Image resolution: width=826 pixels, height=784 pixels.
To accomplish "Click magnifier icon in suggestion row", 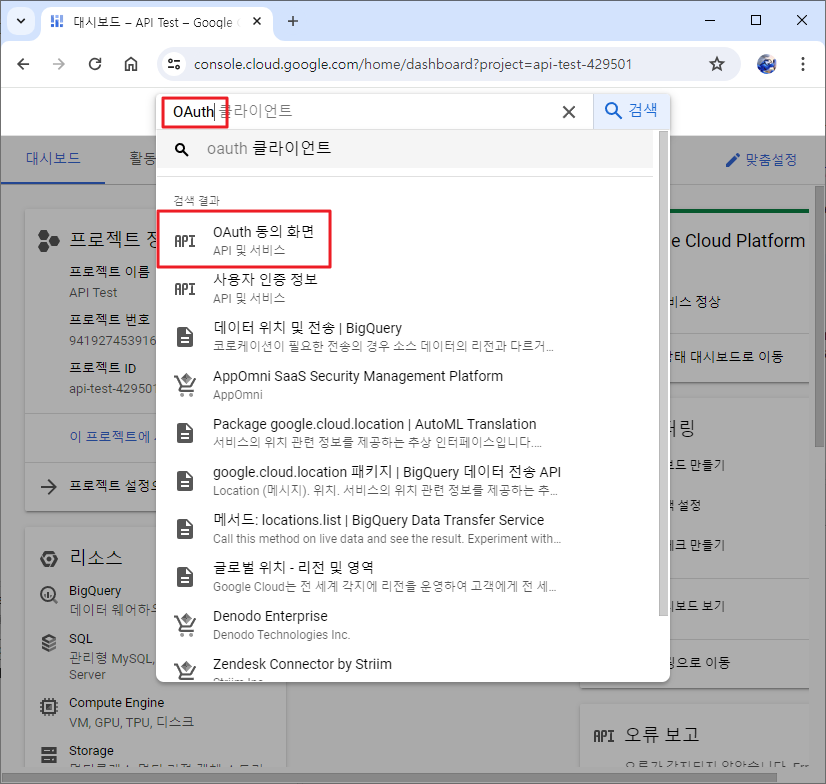I will click(182, 150).
